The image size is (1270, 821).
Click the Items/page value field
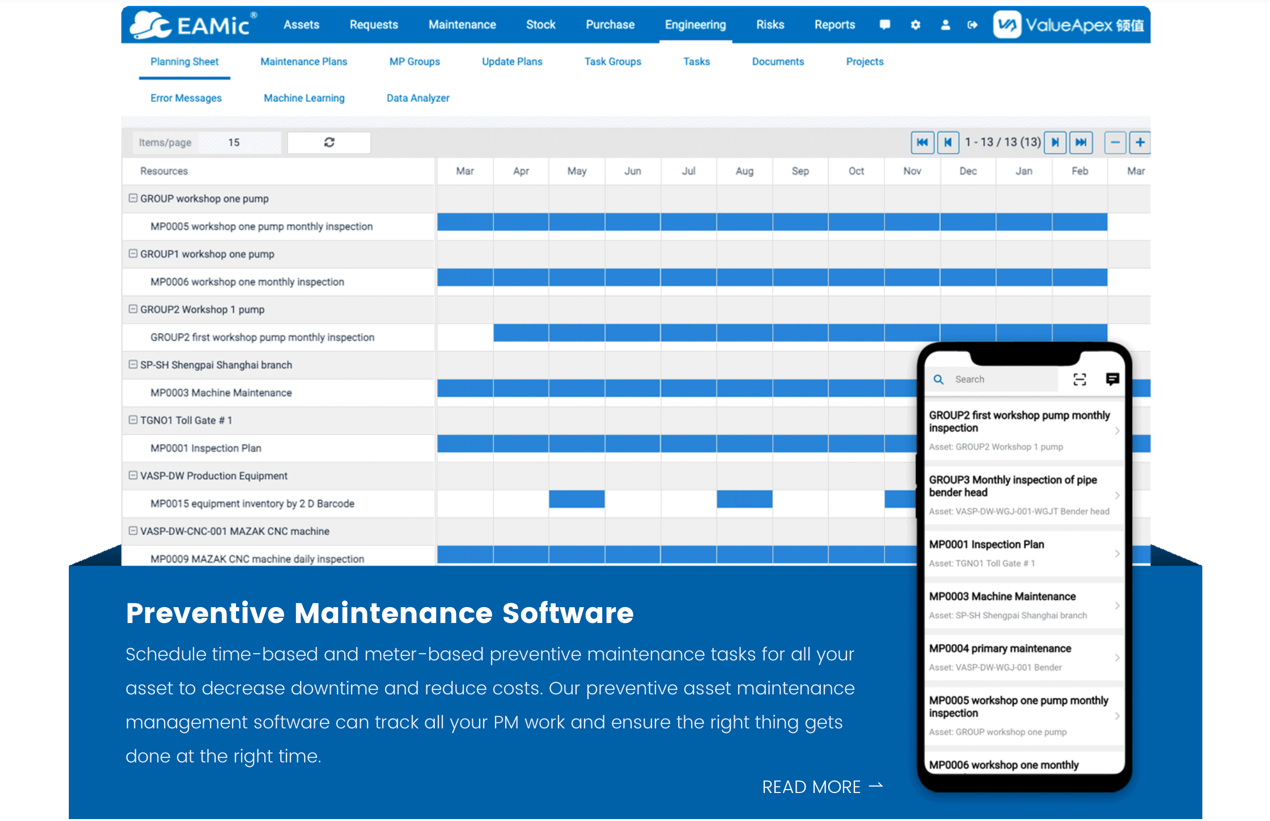point(240,143)
